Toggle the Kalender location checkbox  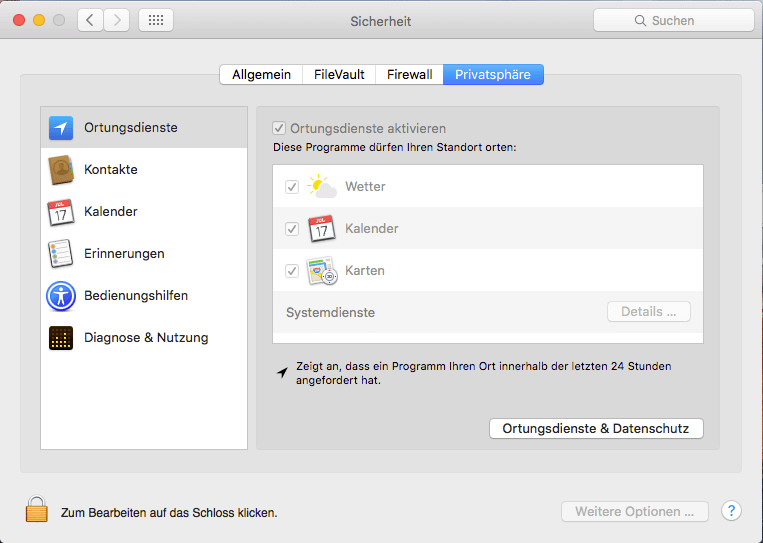point(292,229)
